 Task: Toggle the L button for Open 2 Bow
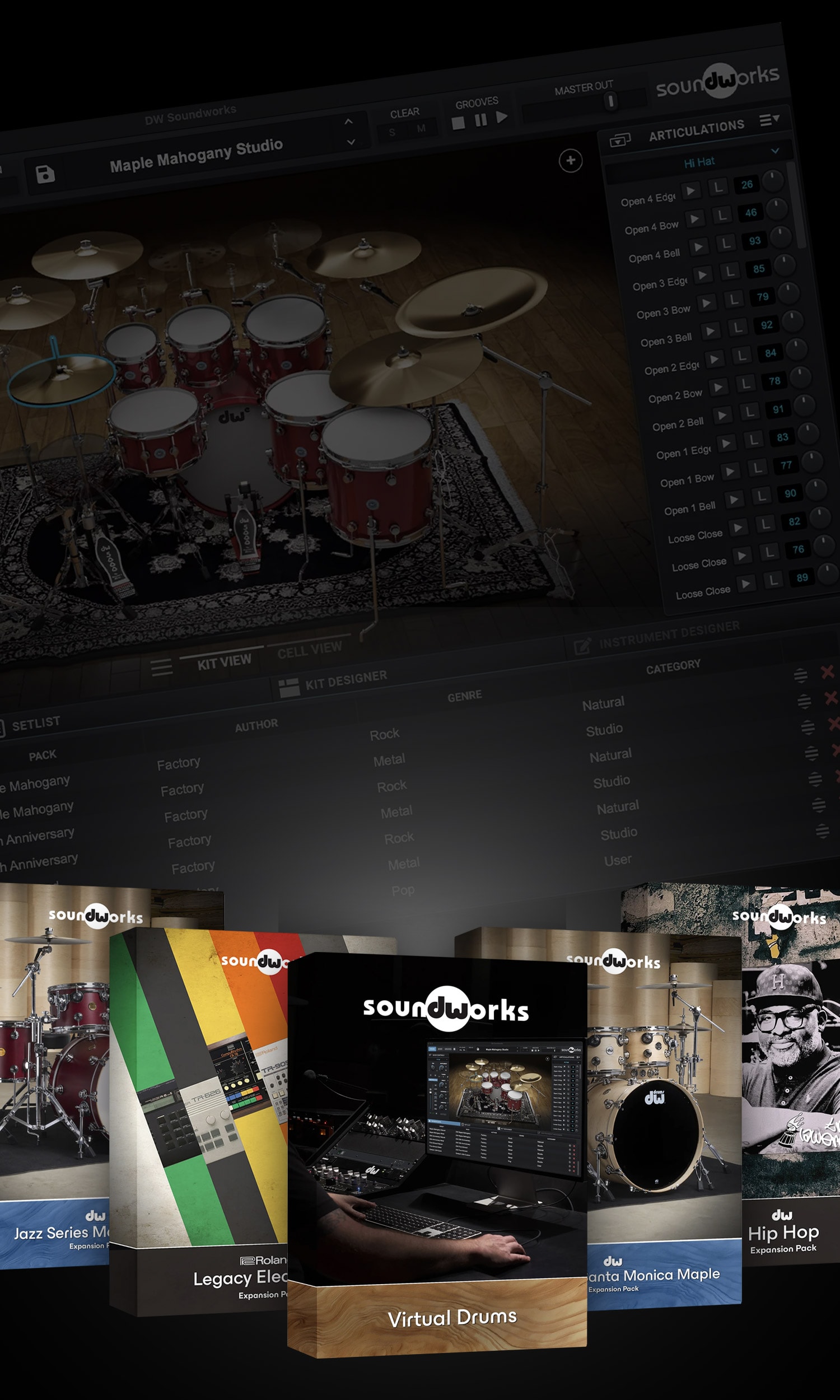(745, 384)
